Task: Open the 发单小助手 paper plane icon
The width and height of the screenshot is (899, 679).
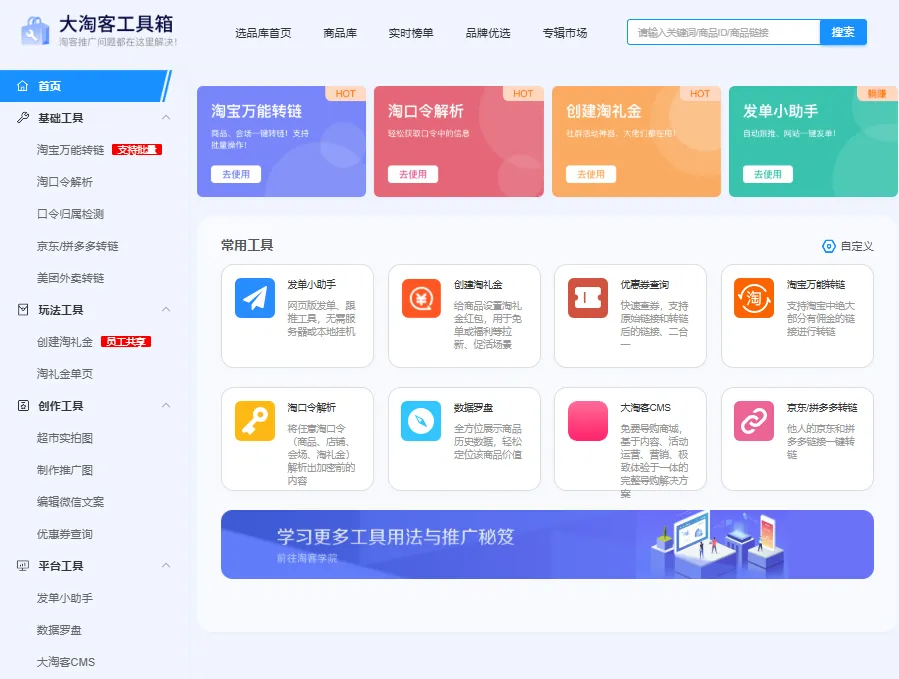Action: (x=255, y=298)
